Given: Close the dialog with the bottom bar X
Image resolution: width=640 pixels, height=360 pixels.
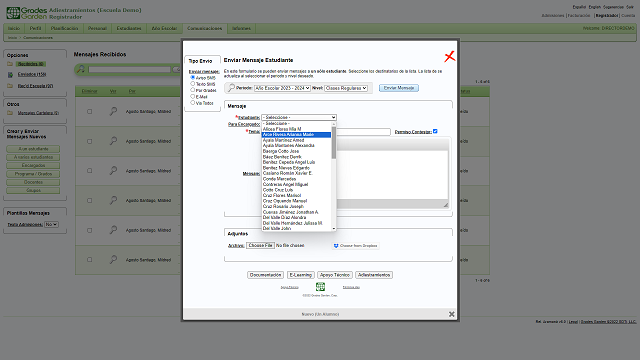Looking at the screenshot, I should tap(451, 314).
